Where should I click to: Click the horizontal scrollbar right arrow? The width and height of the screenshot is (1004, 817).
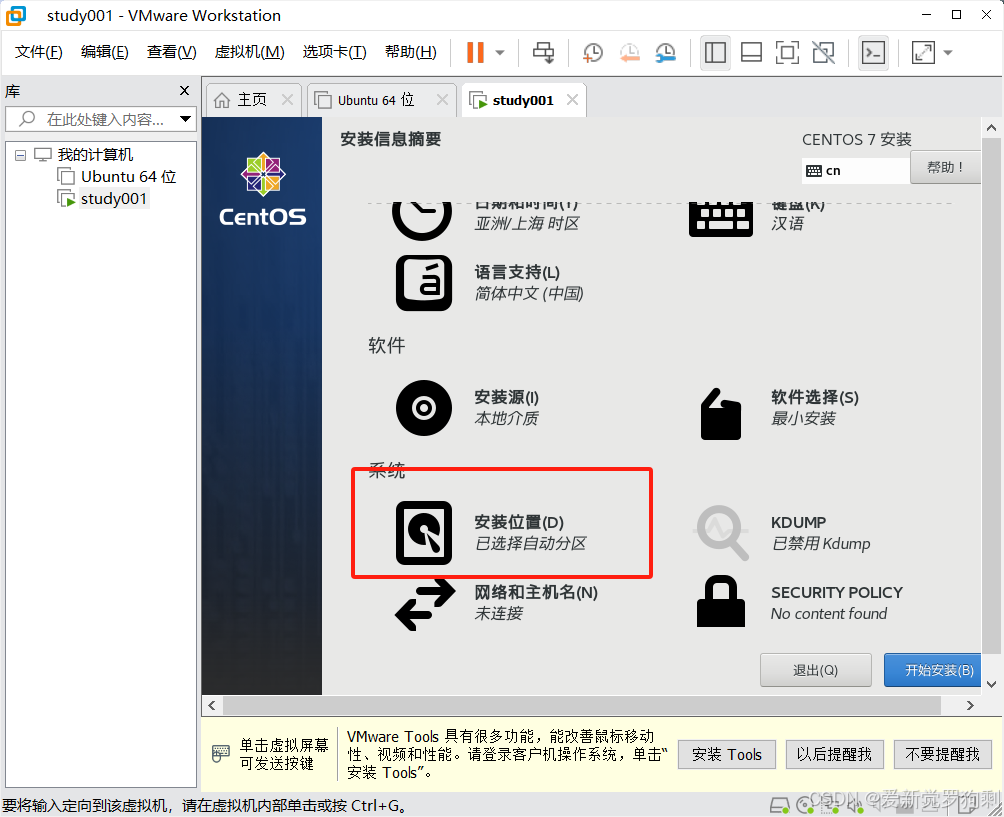pyautogui.click(x=970, y=705)
